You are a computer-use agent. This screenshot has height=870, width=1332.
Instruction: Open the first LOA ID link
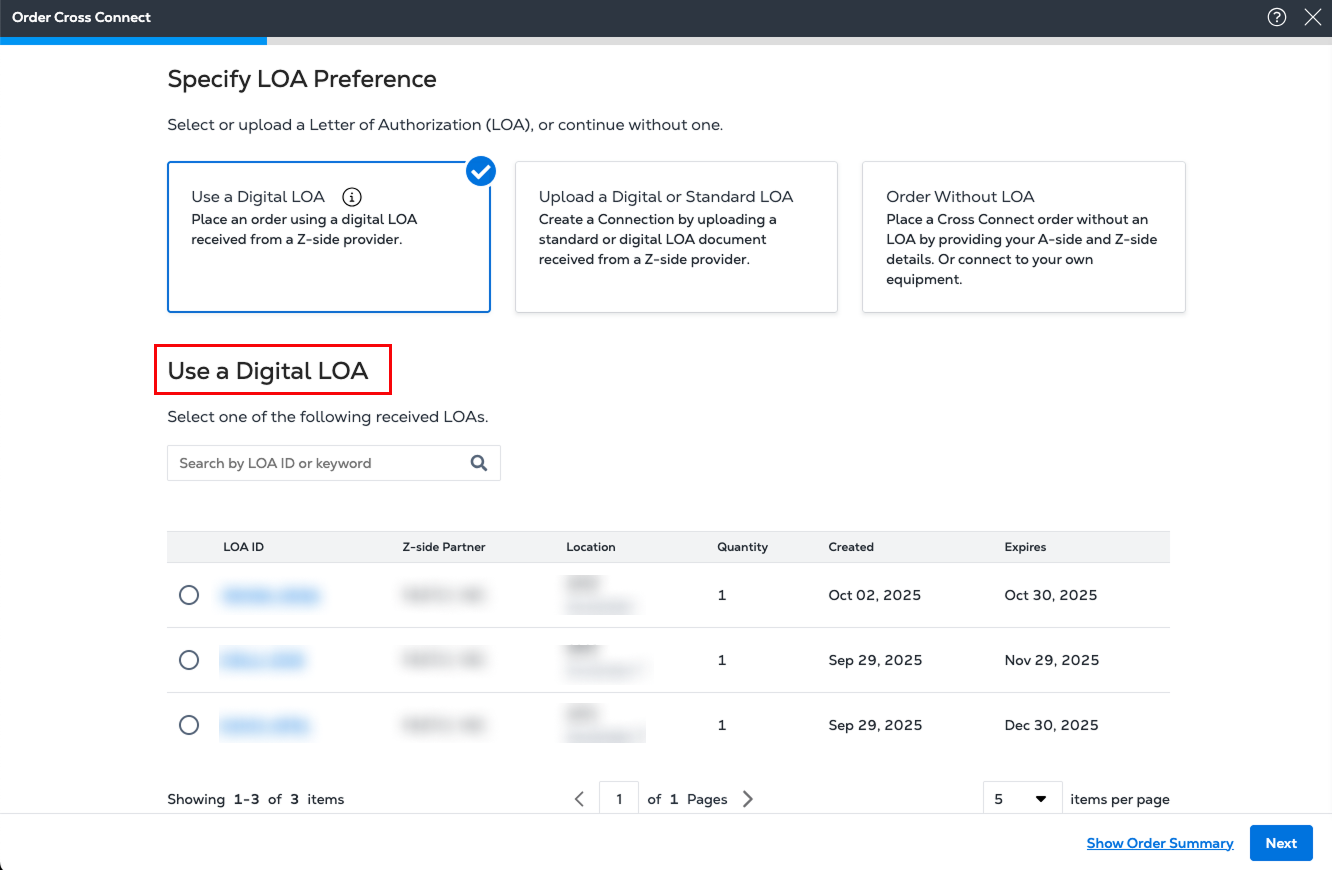click(269, 595)
